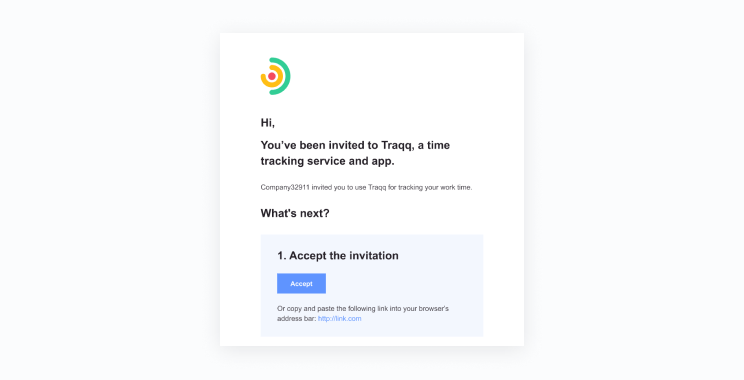This screenshot has height=380, width=744.
Task: Click the "Hi," greeting text
Action: (268, 123)
